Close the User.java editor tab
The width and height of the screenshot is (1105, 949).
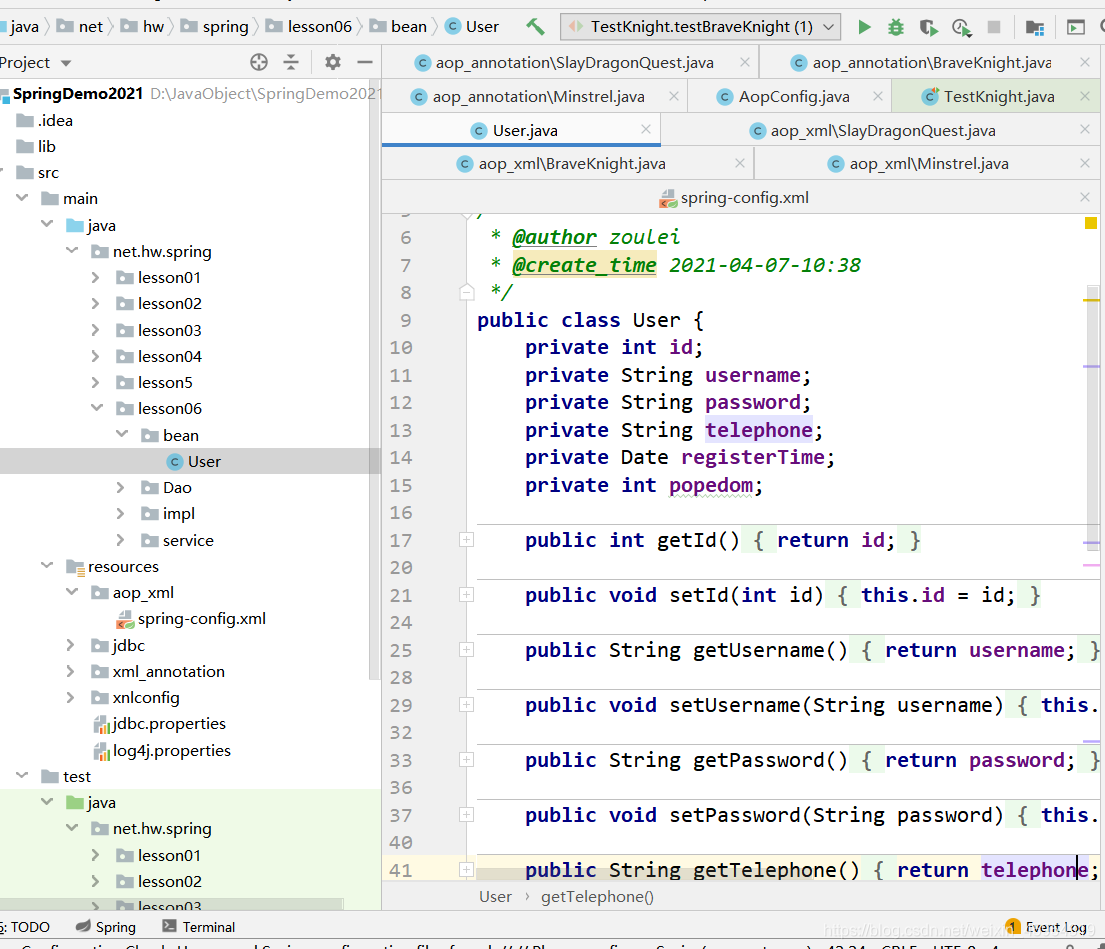tap(646, 129)
